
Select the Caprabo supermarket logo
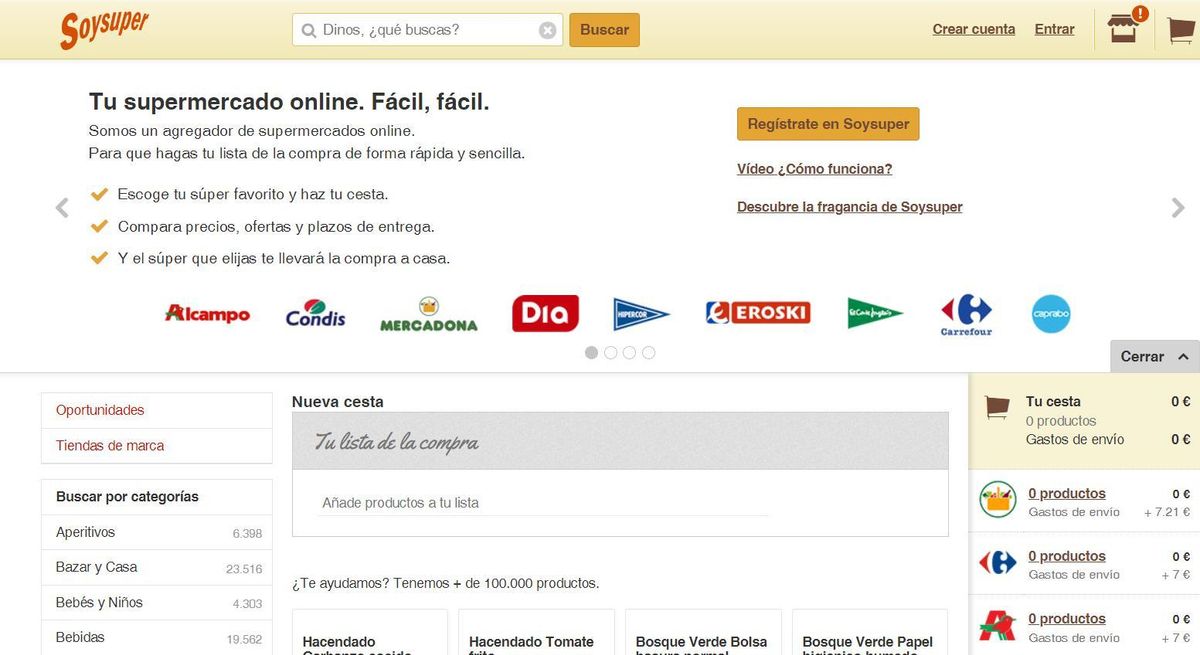click(x=1051, y=314)
